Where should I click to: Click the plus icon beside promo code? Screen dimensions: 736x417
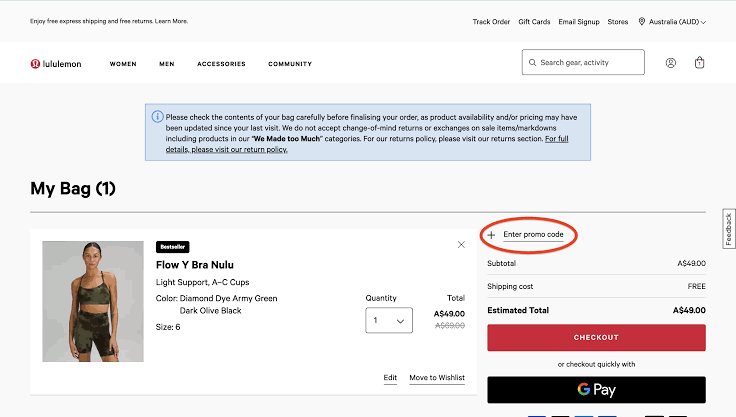point(491,235)
